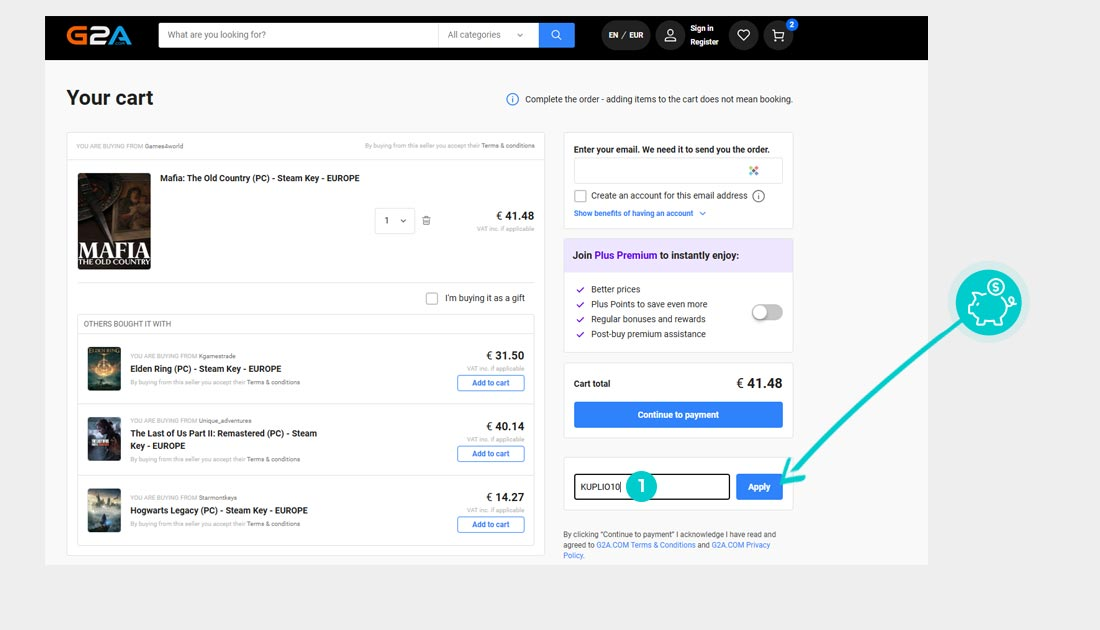Viewport: 1100px width, 630px height.
Task: Click the email address input field
Action: click(660, 171)
